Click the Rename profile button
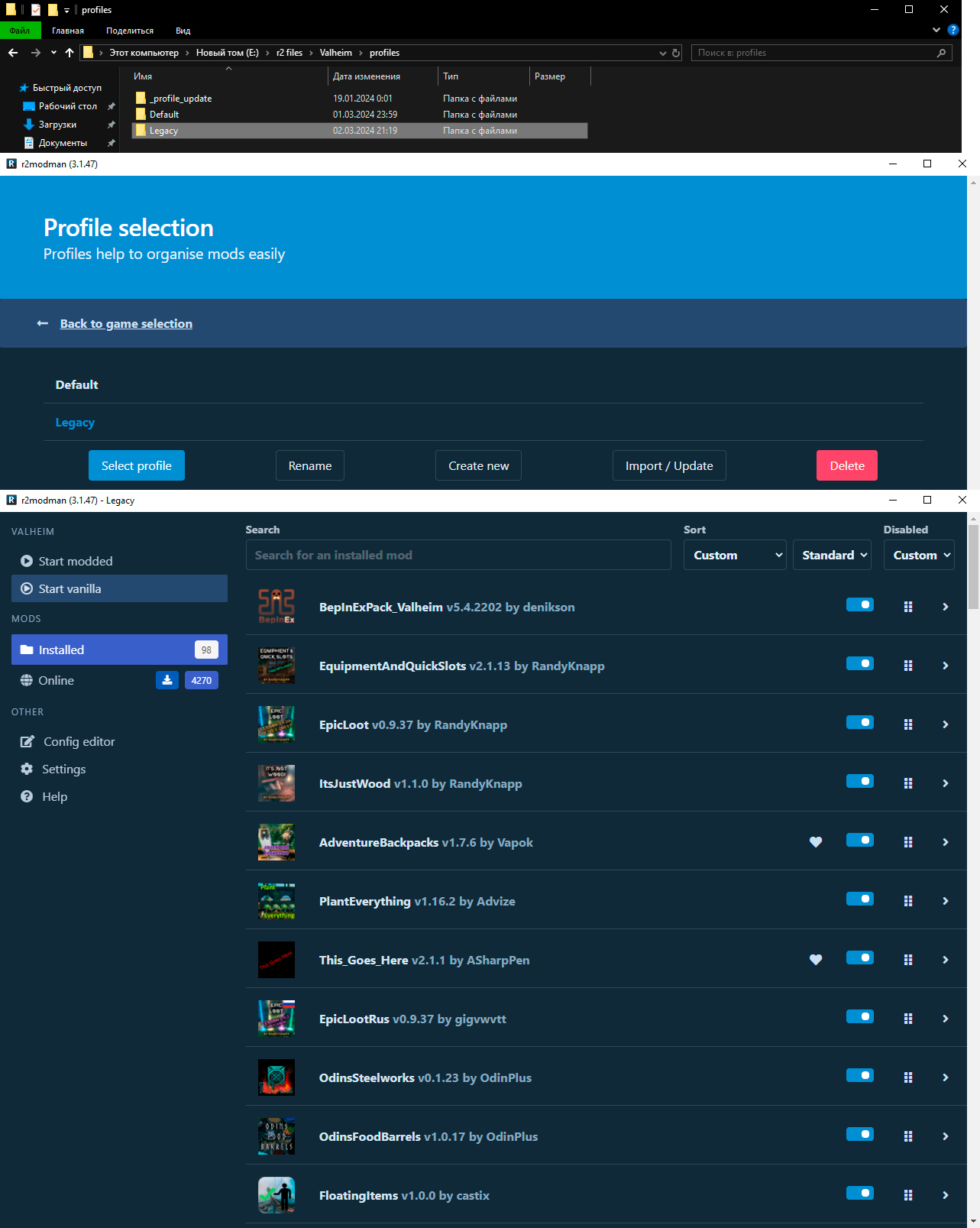The image size is (980, 1228). (x=310, y=465)
